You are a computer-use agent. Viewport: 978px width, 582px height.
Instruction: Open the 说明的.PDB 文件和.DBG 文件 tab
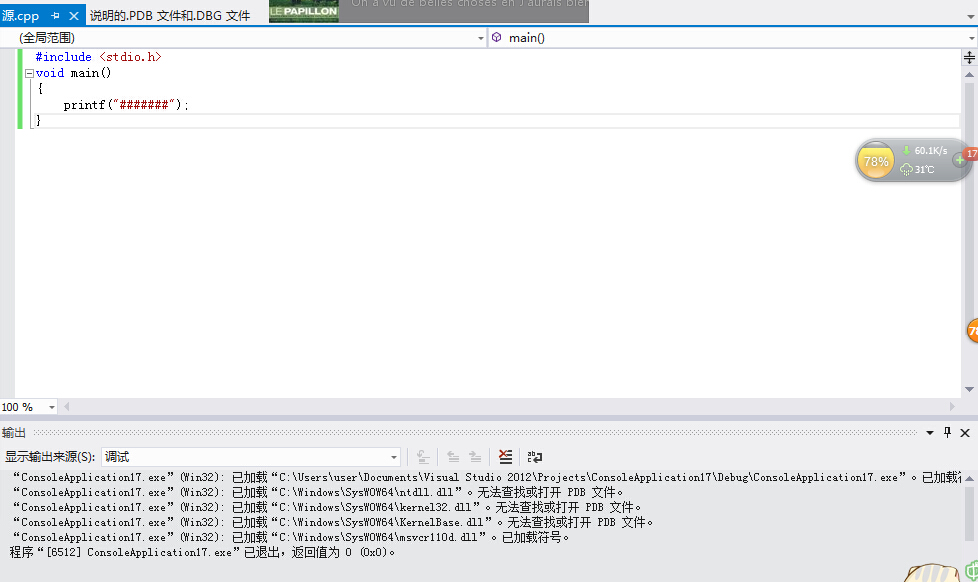coord(170,16)
